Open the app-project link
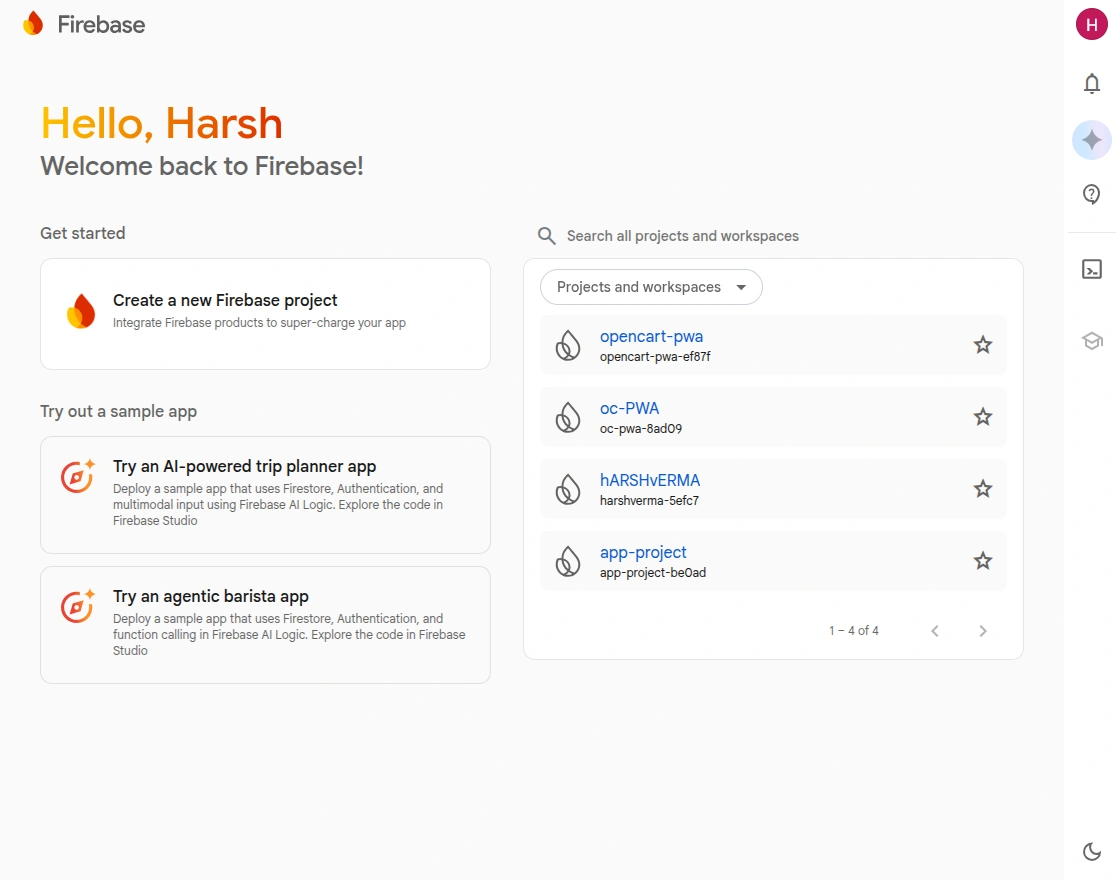The image size is (1120, 880). pyautogui.click(x=643, y=552)
